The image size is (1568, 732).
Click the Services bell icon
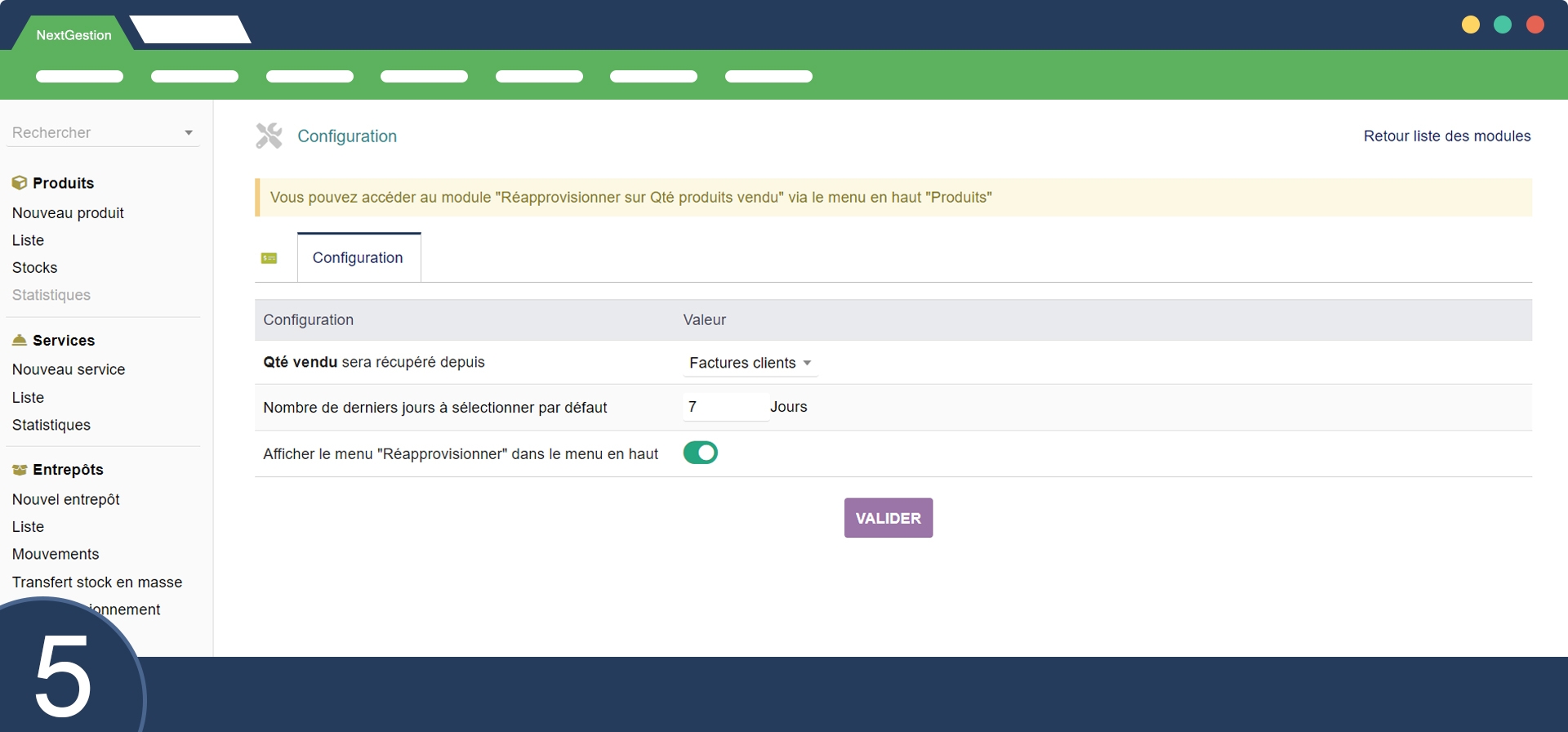tap(20, 341)
